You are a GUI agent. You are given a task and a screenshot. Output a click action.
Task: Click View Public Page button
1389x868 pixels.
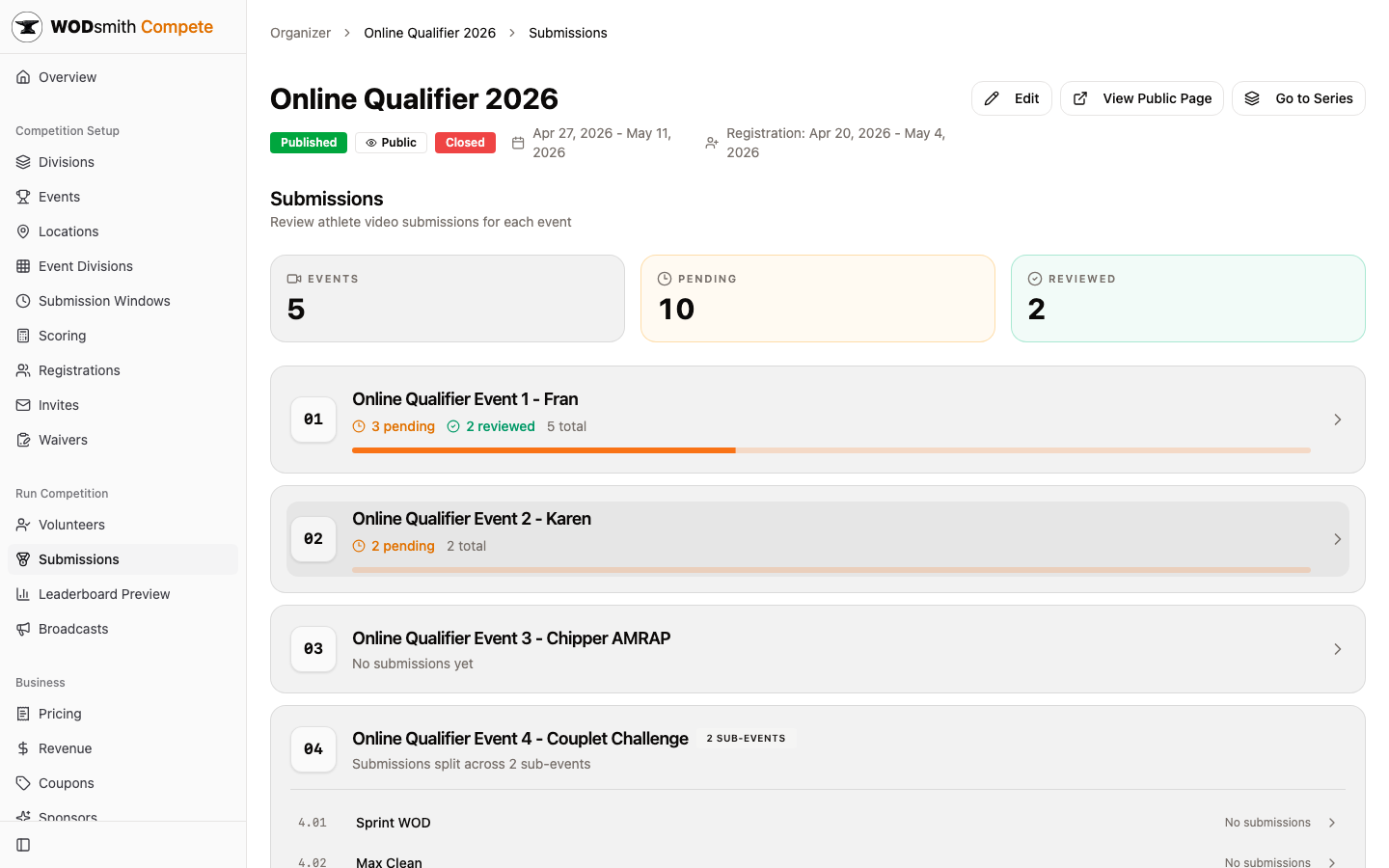(1142, 98)
